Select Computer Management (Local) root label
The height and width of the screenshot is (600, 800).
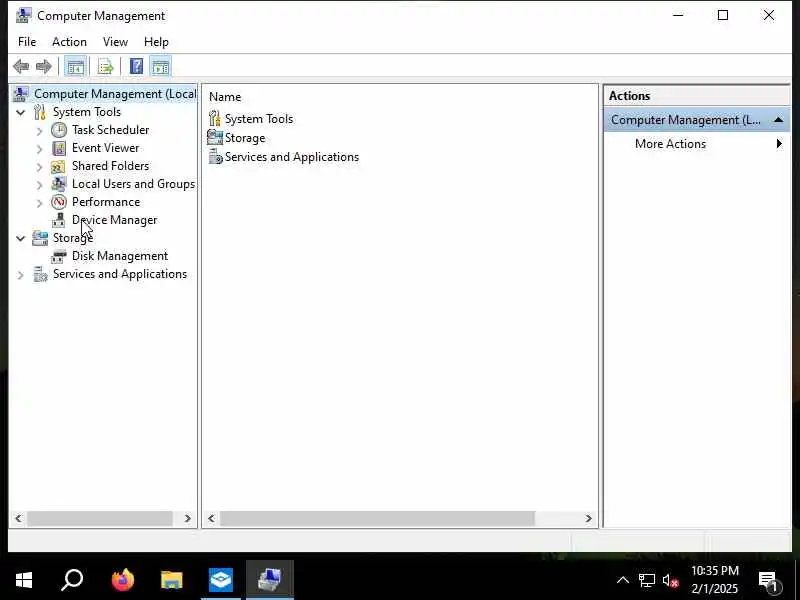tap(115, 94)
